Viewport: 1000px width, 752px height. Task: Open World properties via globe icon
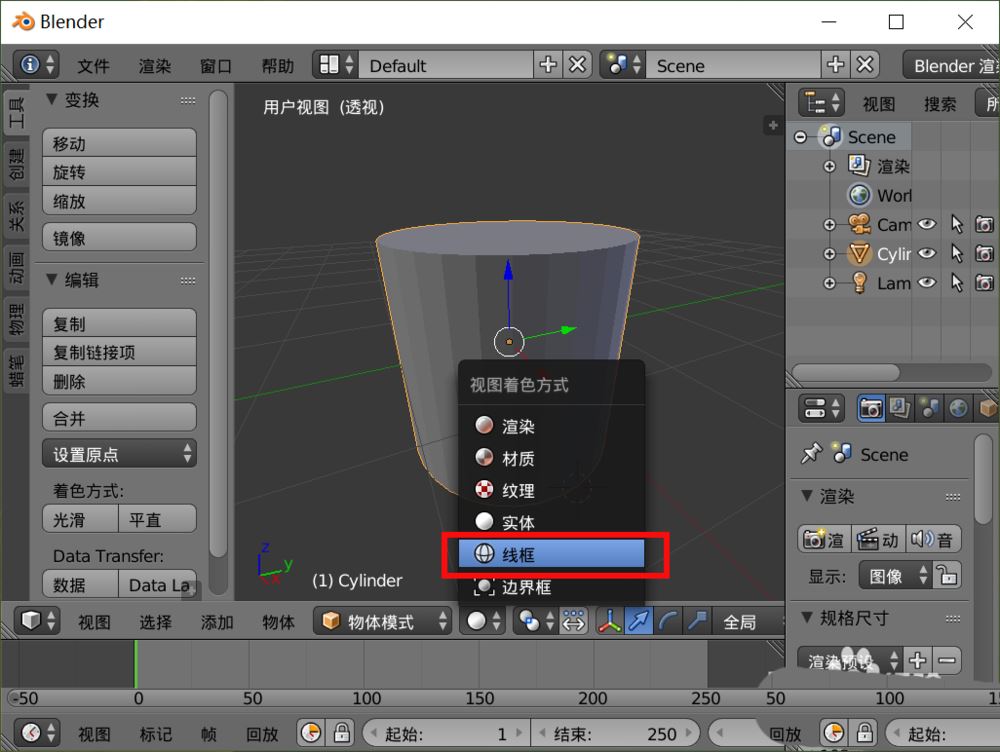(x=958, y=407)
